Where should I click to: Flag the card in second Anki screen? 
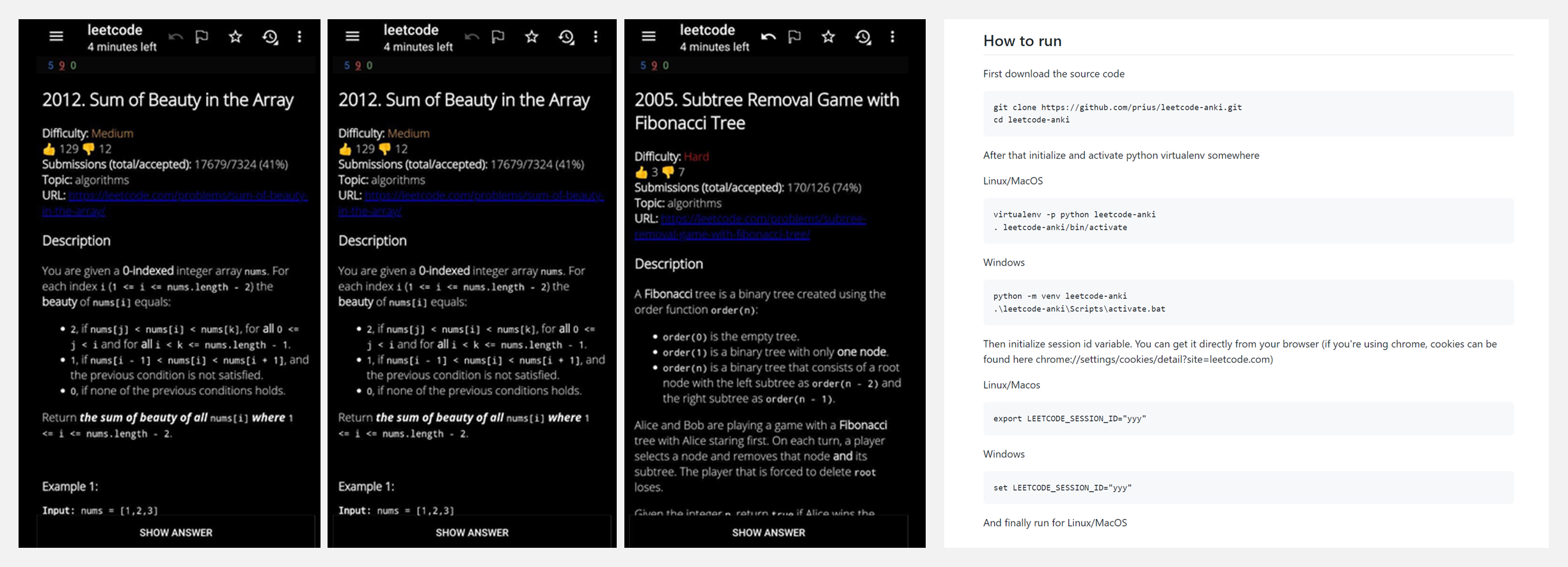click(498, 37)
